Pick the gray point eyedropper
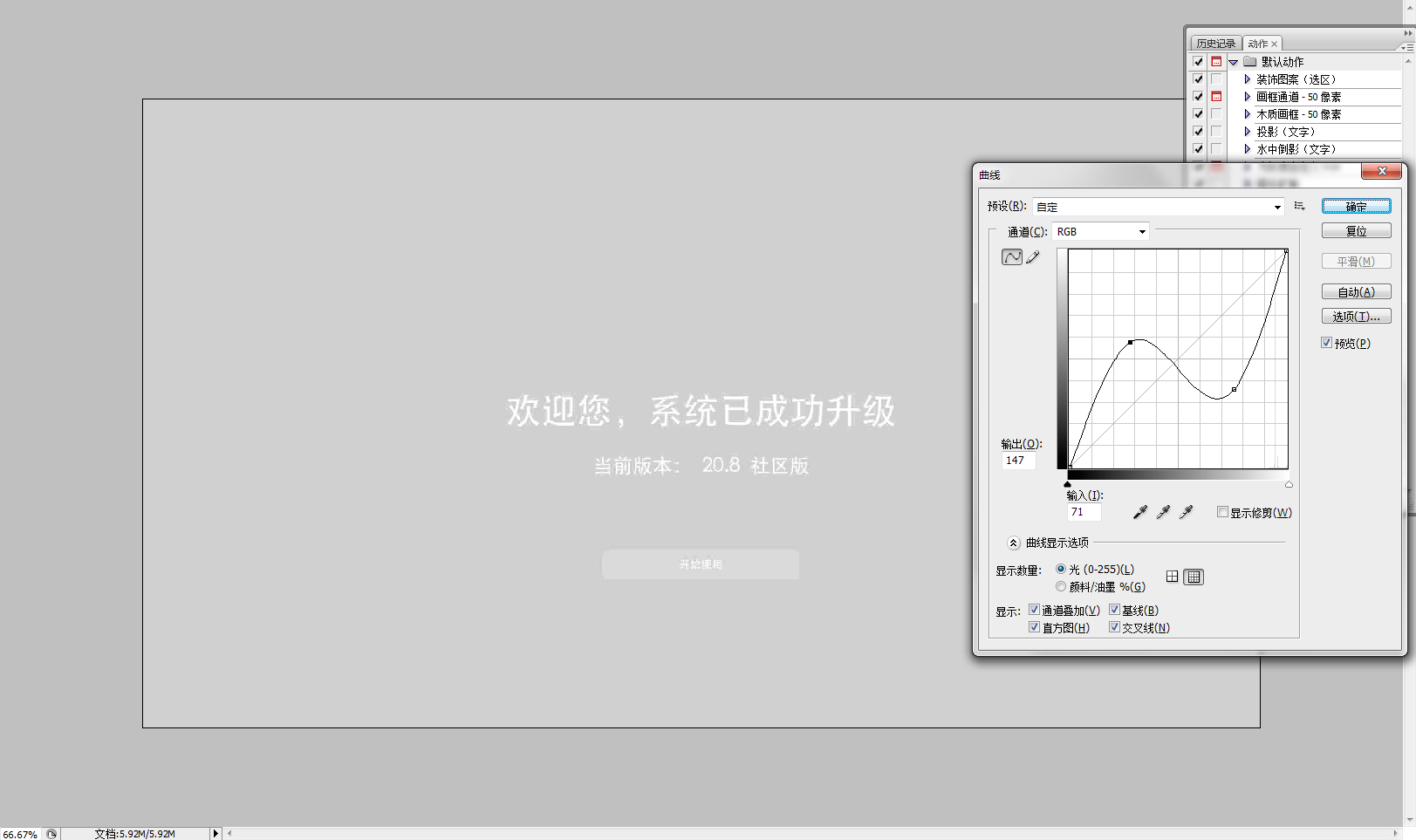 tap(1163, 513)
